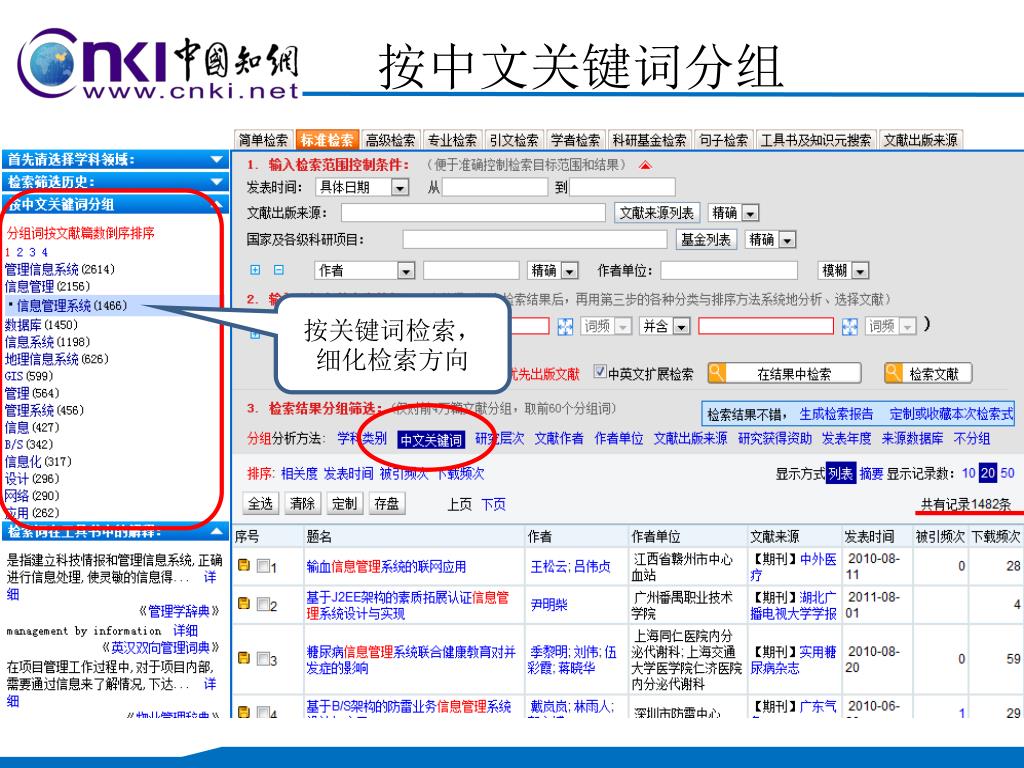The height and width of the screenshot is (768, 1024).
Task: Switch to the 专业检索 tab
Action: point(452,140)
